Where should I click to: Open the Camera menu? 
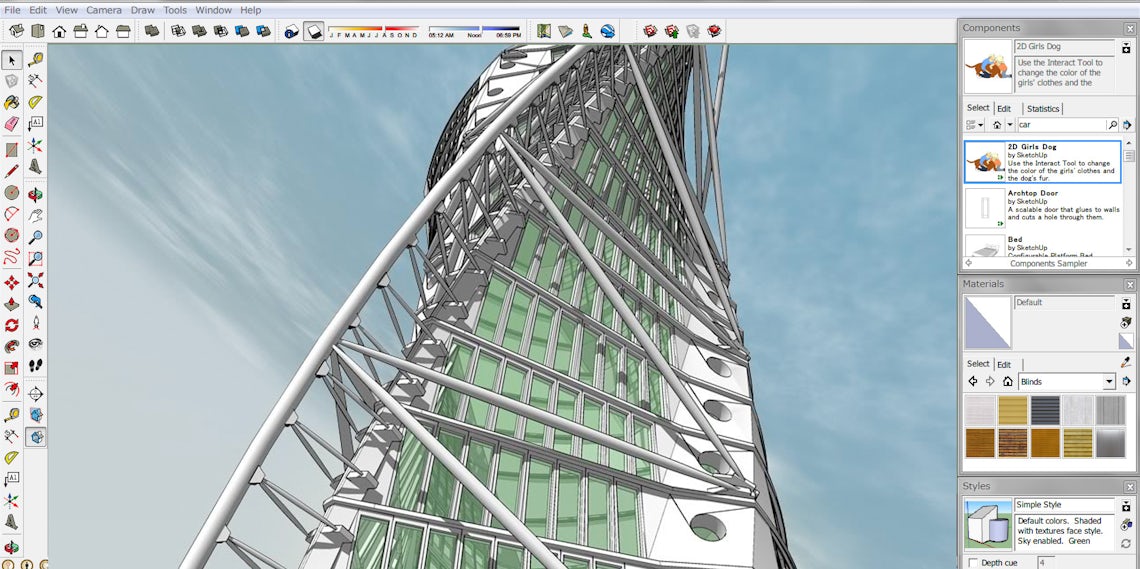(x=104, y=10)
